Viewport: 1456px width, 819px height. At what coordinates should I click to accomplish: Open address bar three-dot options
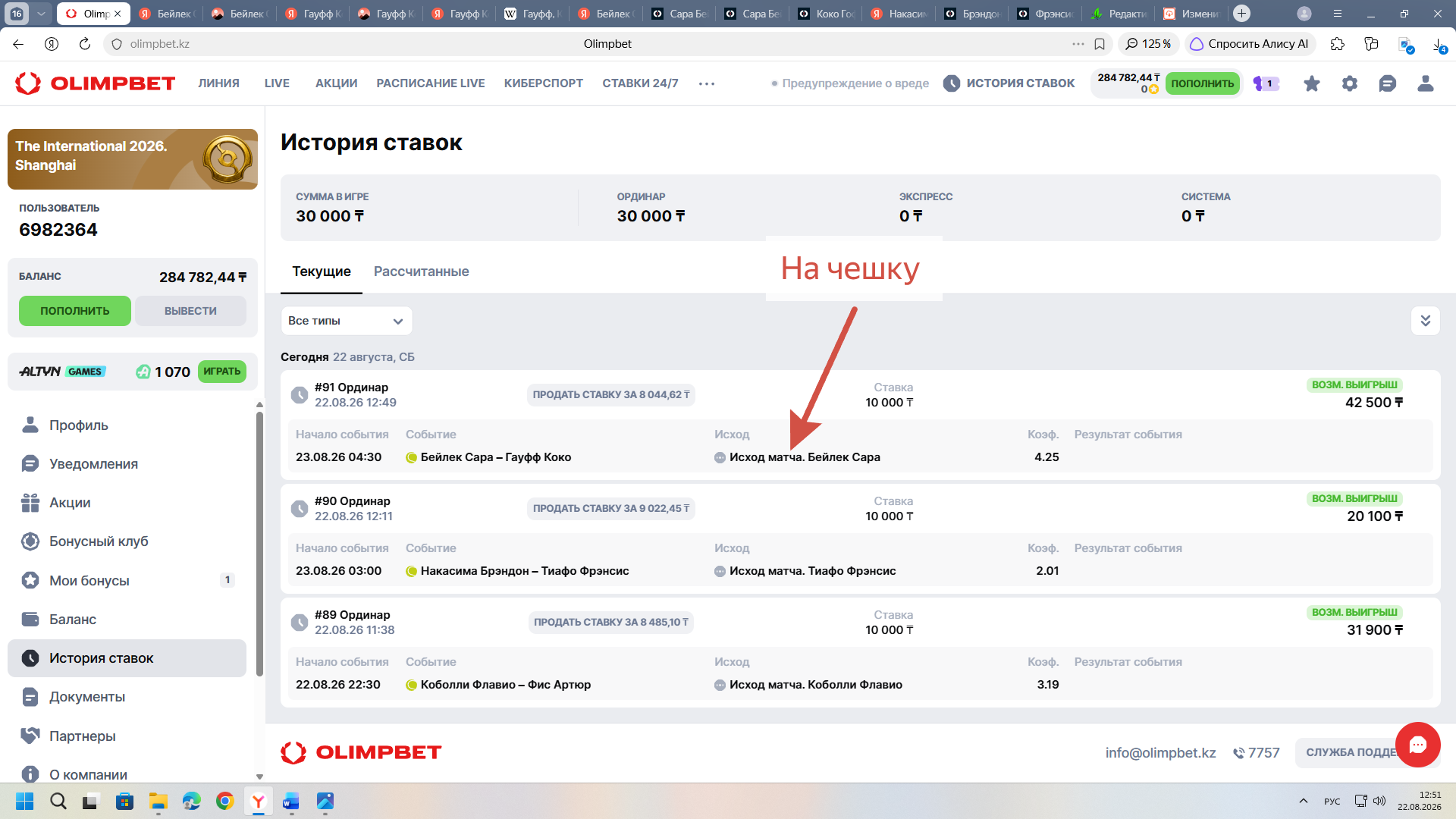[x=1078, y=44]
